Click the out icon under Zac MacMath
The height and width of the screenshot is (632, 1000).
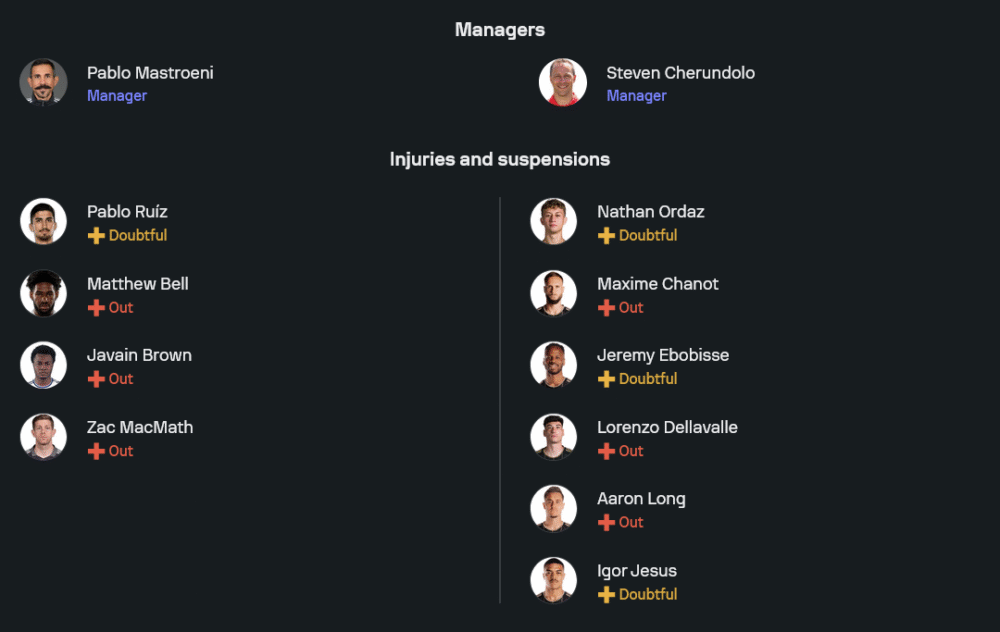point(96,451)
